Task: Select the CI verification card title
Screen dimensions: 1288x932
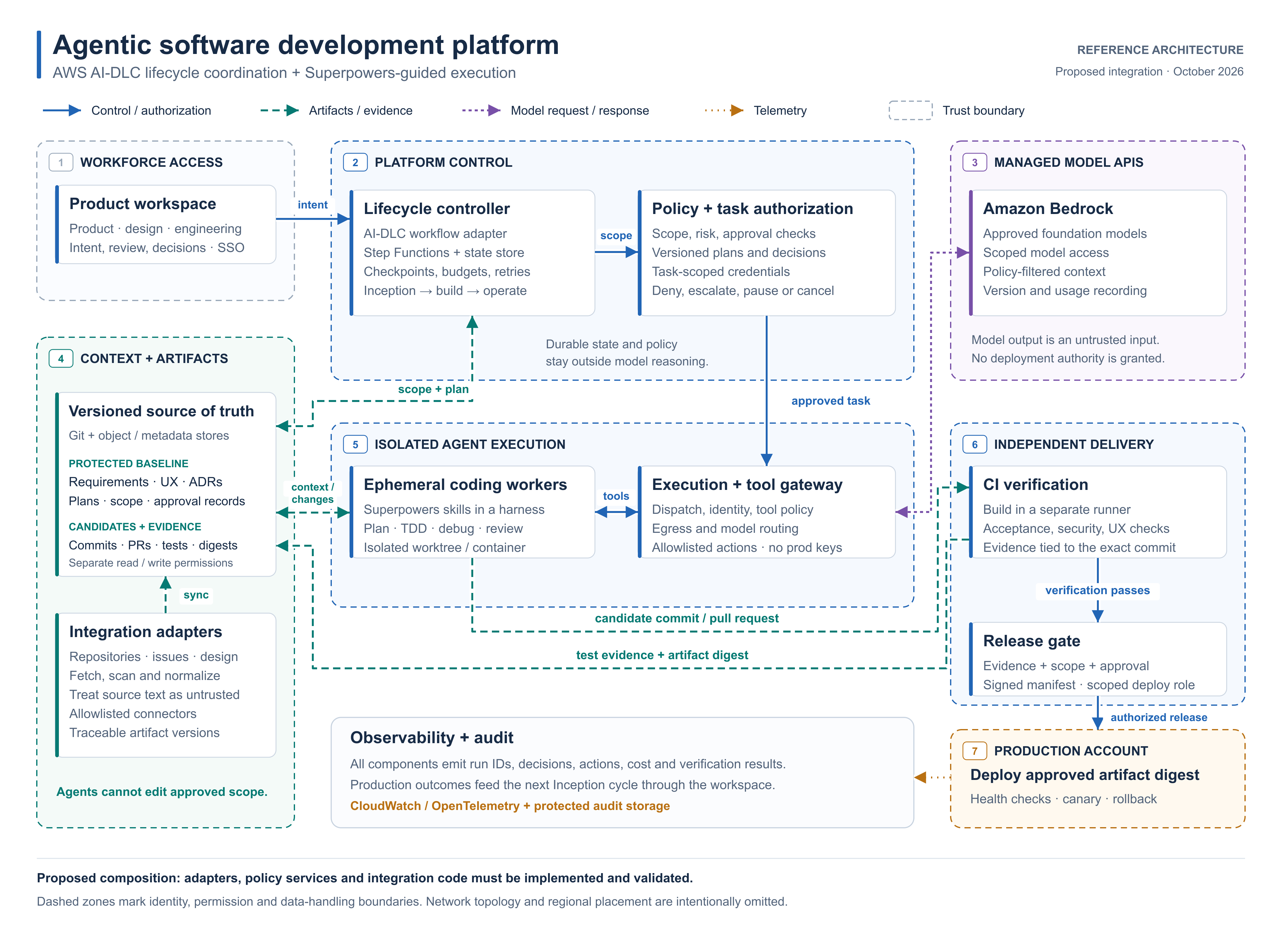Action: pos(1035,485)
